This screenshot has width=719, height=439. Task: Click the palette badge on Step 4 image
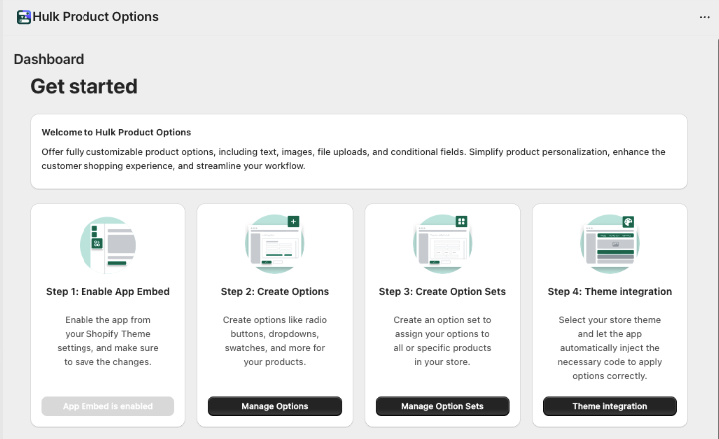coord(628,222)
